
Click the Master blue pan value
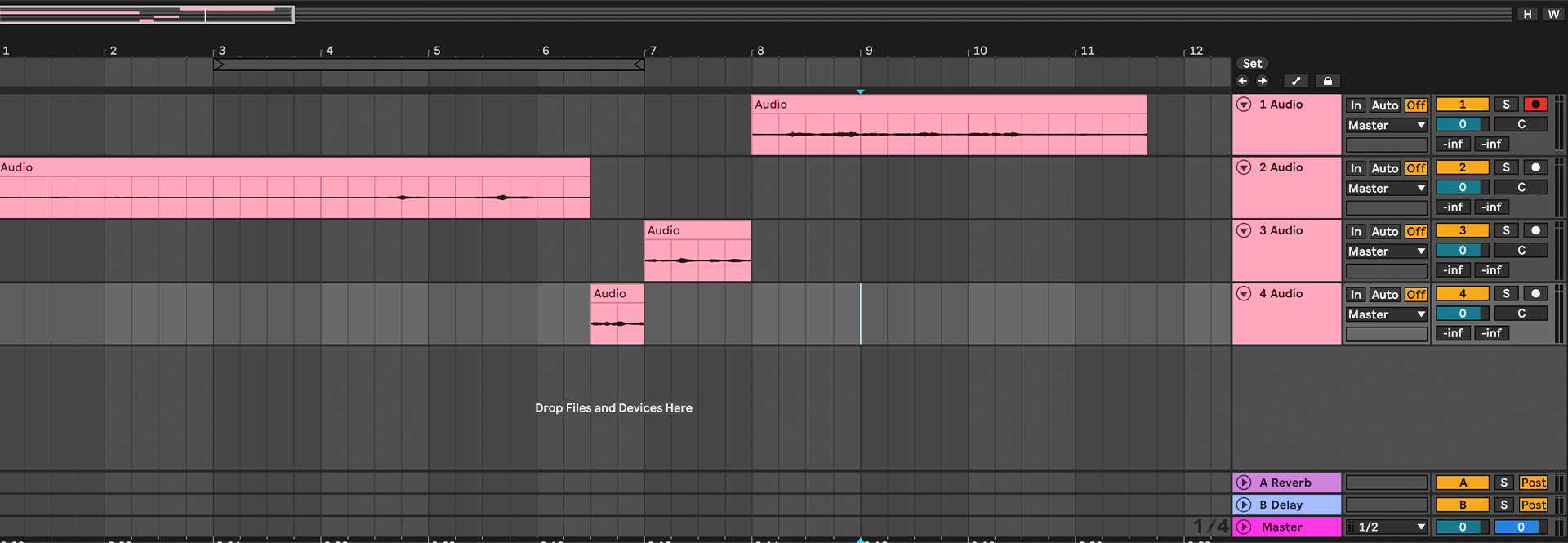click(x=1521, y=527)
